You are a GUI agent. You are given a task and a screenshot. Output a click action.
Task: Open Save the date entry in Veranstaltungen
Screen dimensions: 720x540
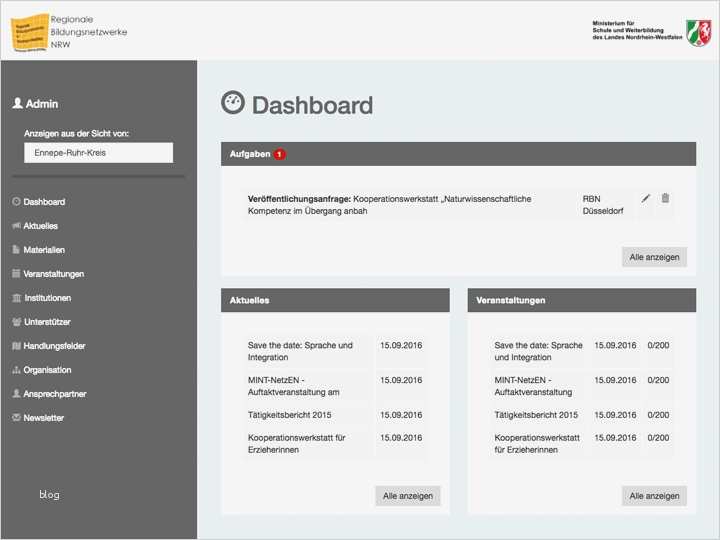point(539,351)
